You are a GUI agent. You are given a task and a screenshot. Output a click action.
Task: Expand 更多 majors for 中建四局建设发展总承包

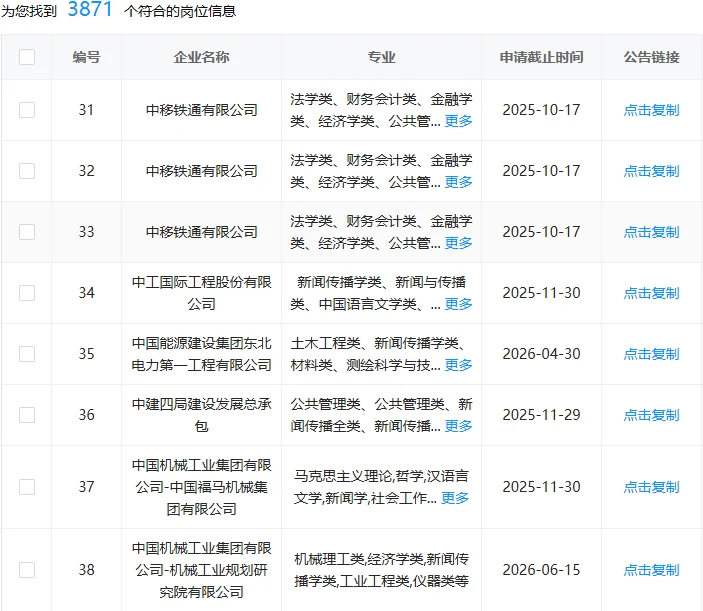tap(458, 426)
